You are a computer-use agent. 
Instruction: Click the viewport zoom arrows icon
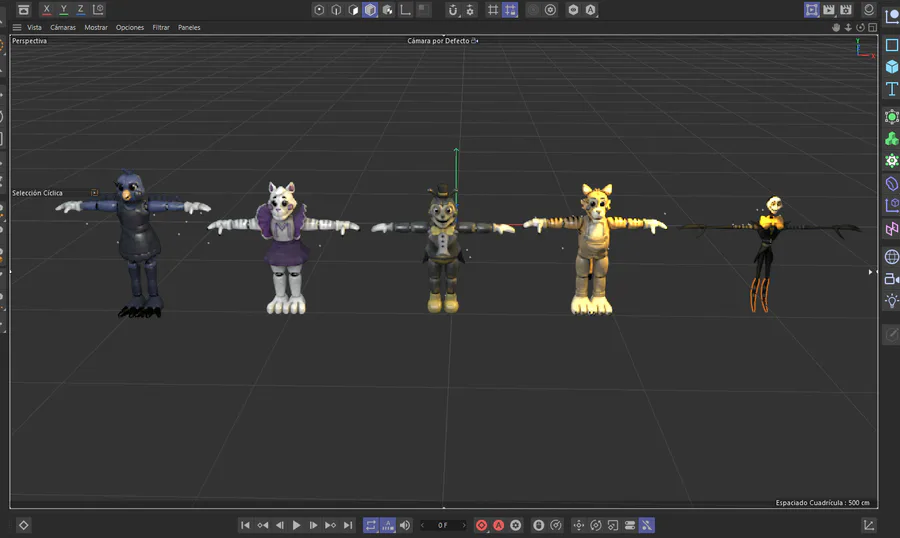(848, 27)
